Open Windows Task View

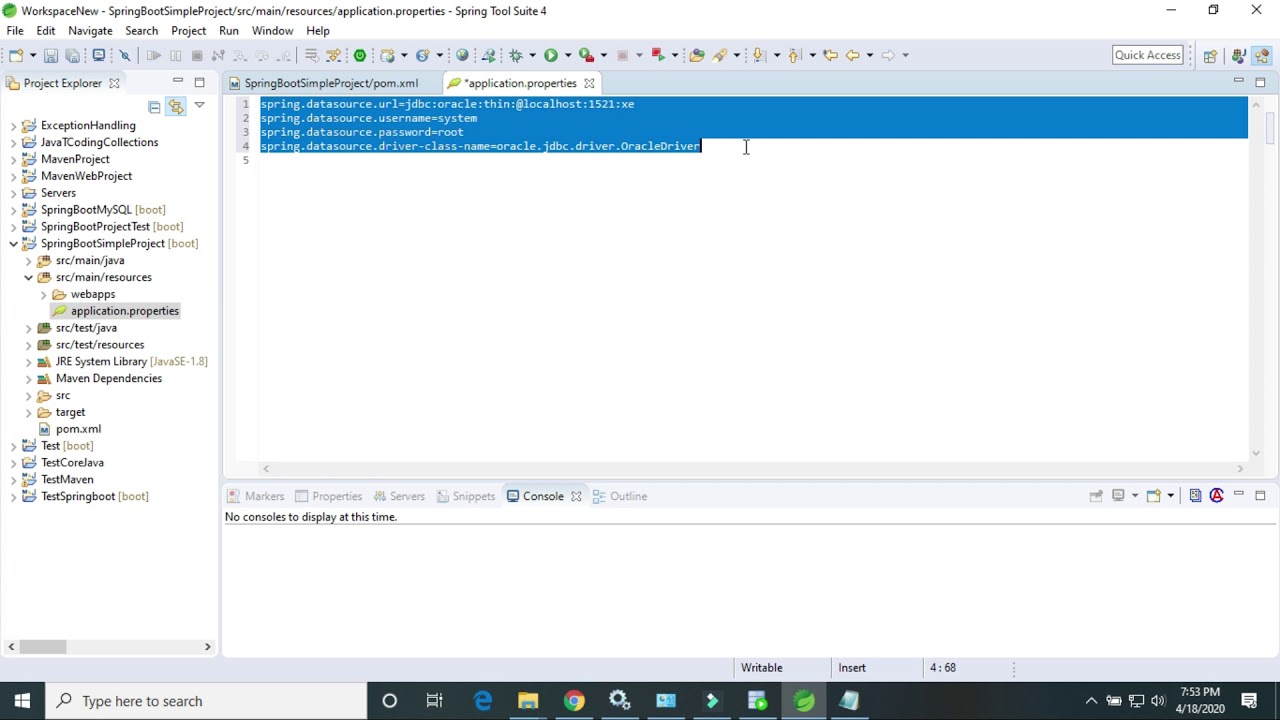click(x=435, y=701)
